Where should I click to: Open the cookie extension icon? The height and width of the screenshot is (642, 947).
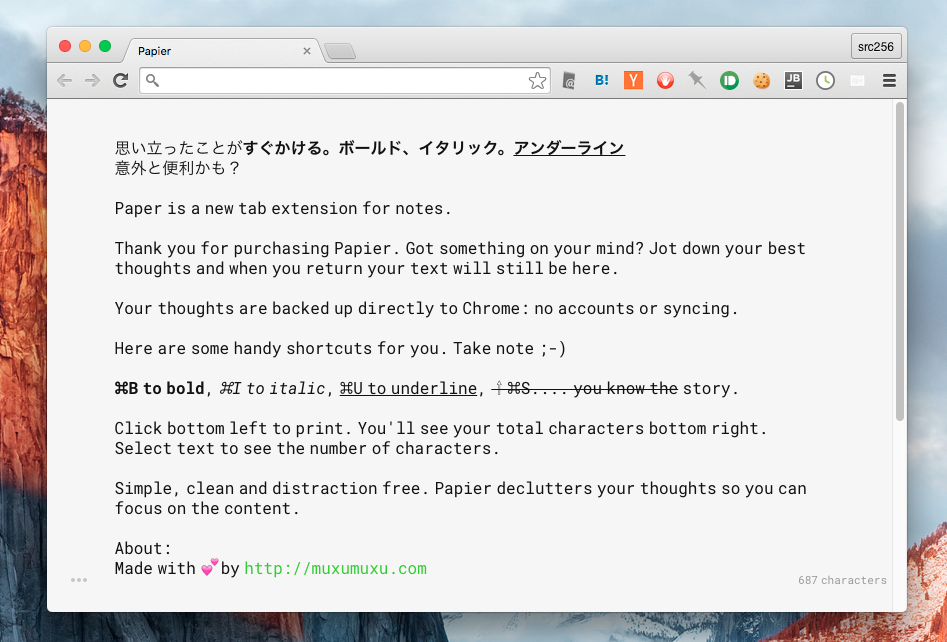click(x=762, y=80)
